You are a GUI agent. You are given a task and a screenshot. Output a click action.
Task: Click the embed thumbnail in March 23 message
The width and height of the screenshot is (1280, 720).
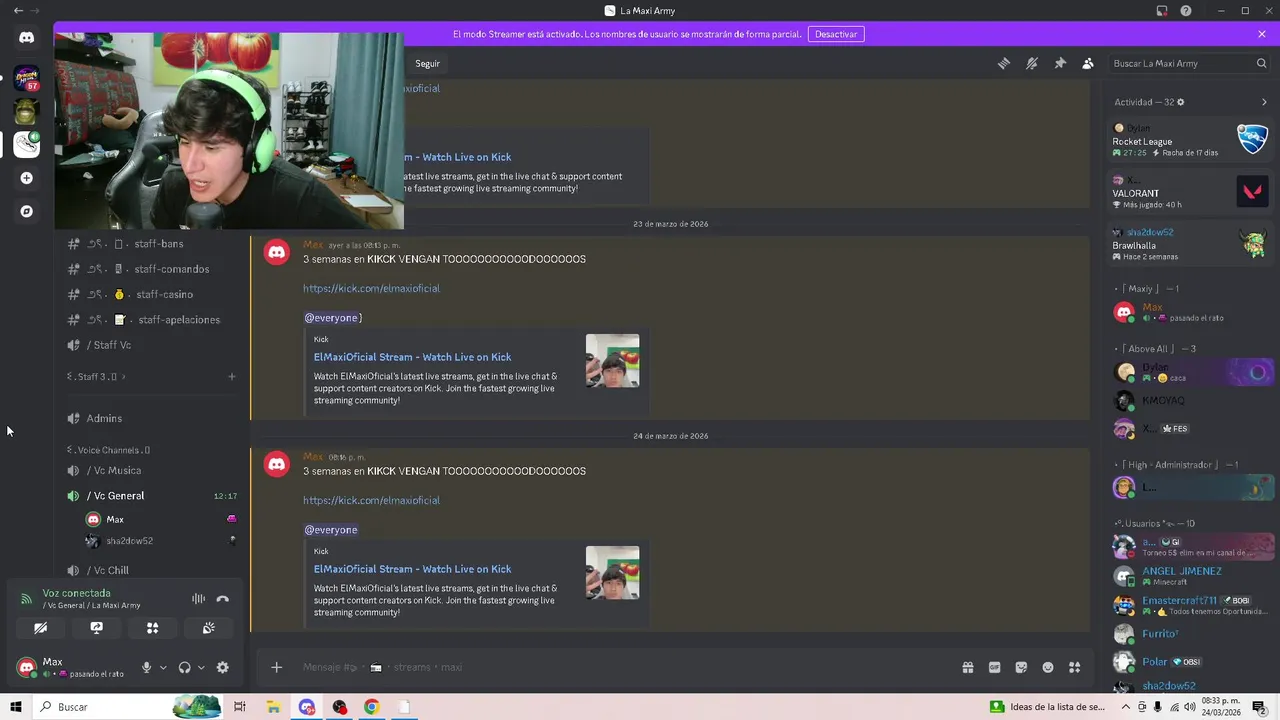pyautogui.click(x=612, y=360)
